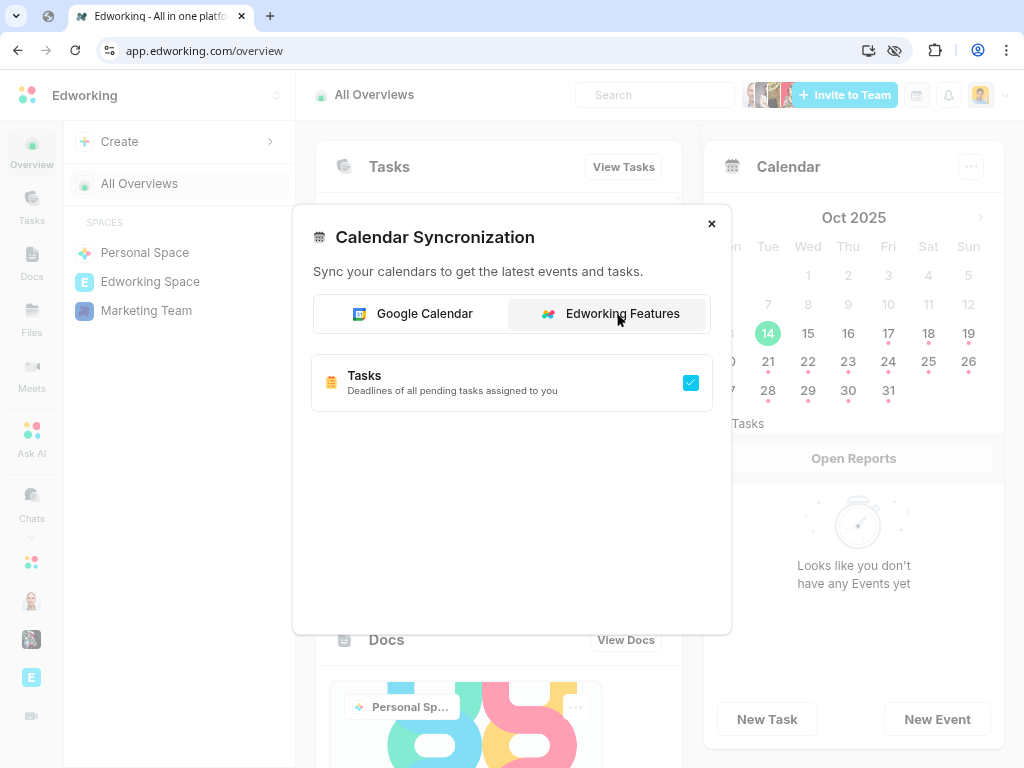Switch to the Google Calendar tab
Viewport: 1024px width, 768px height.
[412, 314]
